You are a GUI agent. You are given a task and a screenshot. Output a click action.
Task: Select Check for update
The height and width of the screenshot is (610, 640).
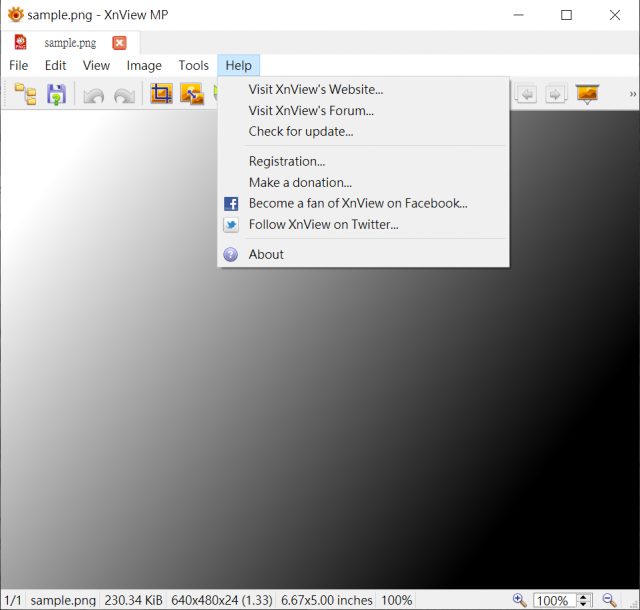pyautogui.click(x=363, y=131)
